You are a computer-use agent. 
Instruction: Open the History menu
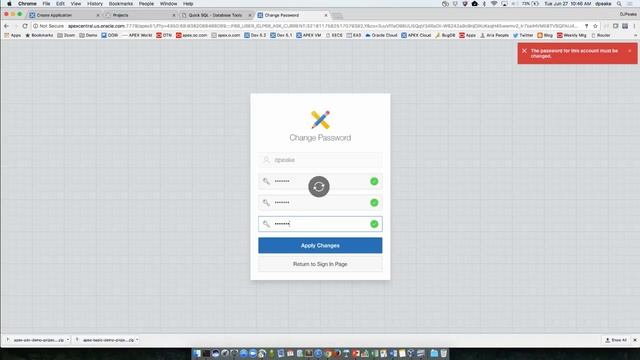click(x=95, y=4)
